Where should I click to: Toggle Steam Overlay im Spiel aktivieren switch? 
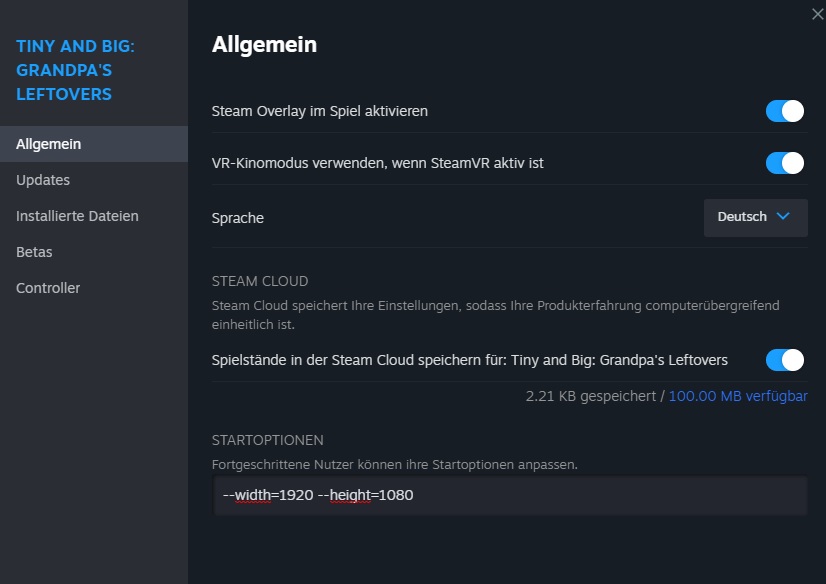784,111
